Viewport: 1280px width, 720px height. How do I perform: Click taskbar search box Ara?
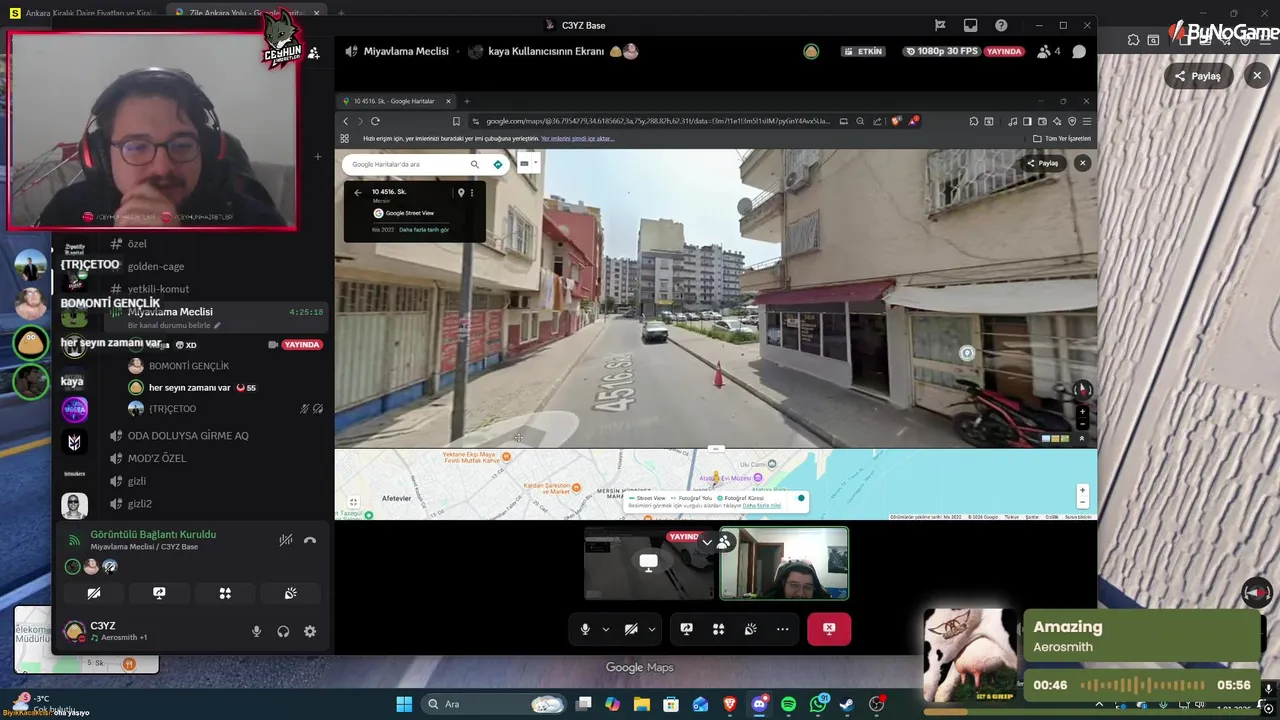[494, 704]
